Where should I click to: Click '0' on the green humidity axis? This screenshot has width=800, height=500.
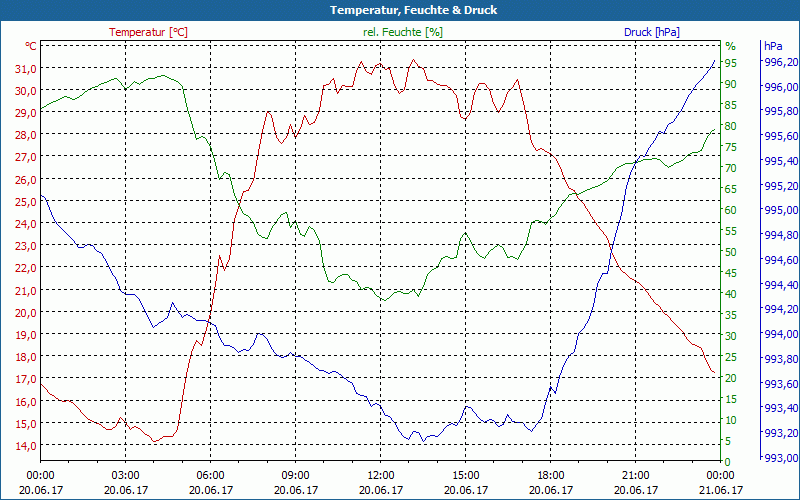point(728,462)
